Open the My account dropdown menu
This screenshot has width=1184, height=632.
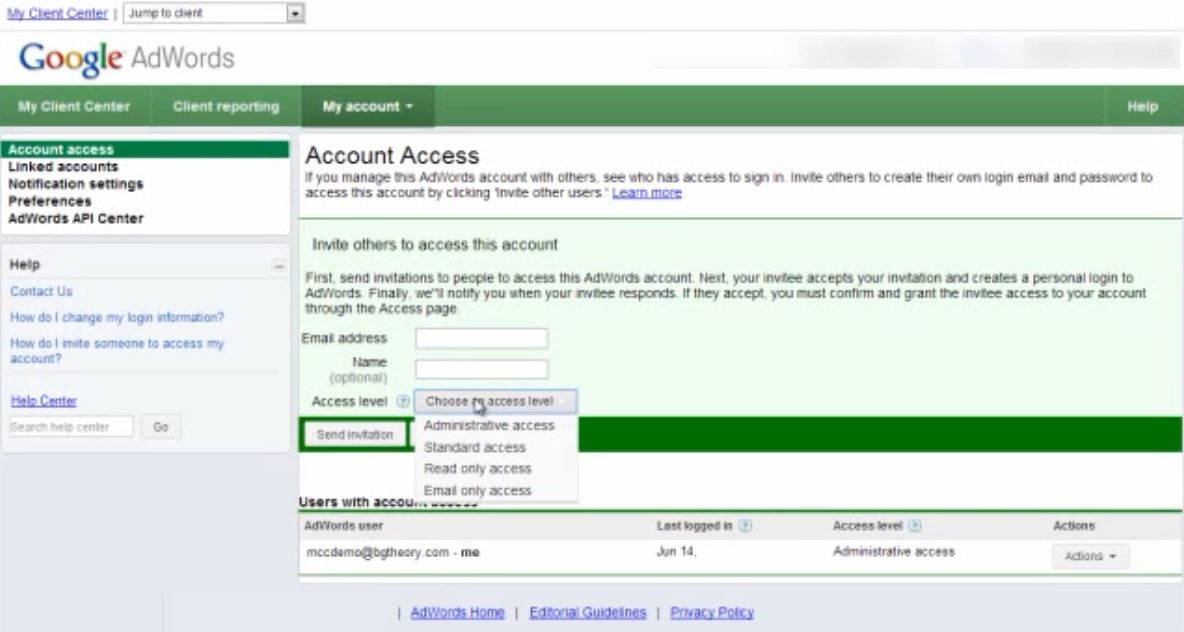pos(368,106)
